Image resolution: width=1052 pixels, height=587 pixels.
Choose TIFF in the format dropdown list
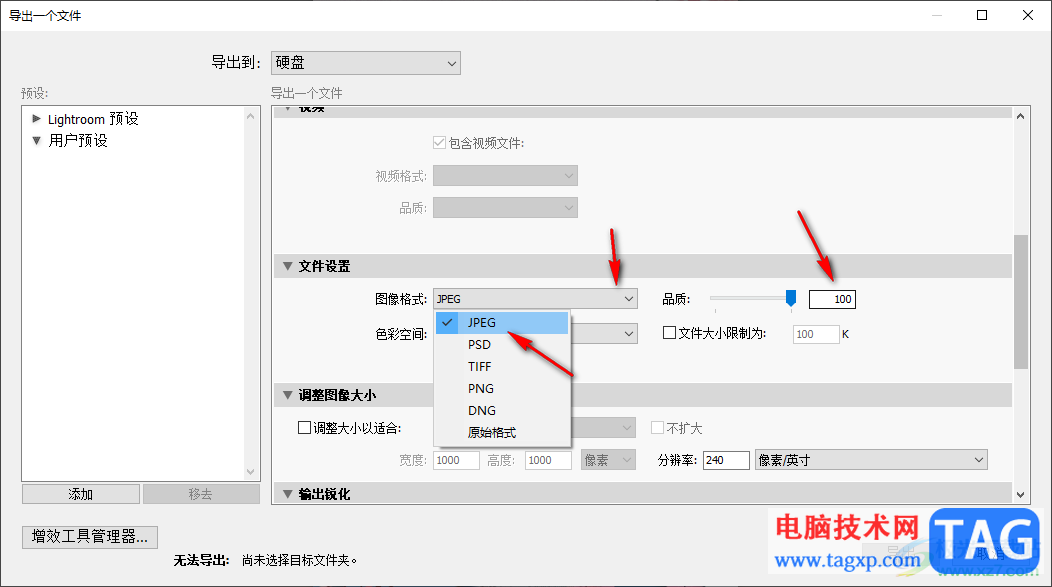pos(480,366)
